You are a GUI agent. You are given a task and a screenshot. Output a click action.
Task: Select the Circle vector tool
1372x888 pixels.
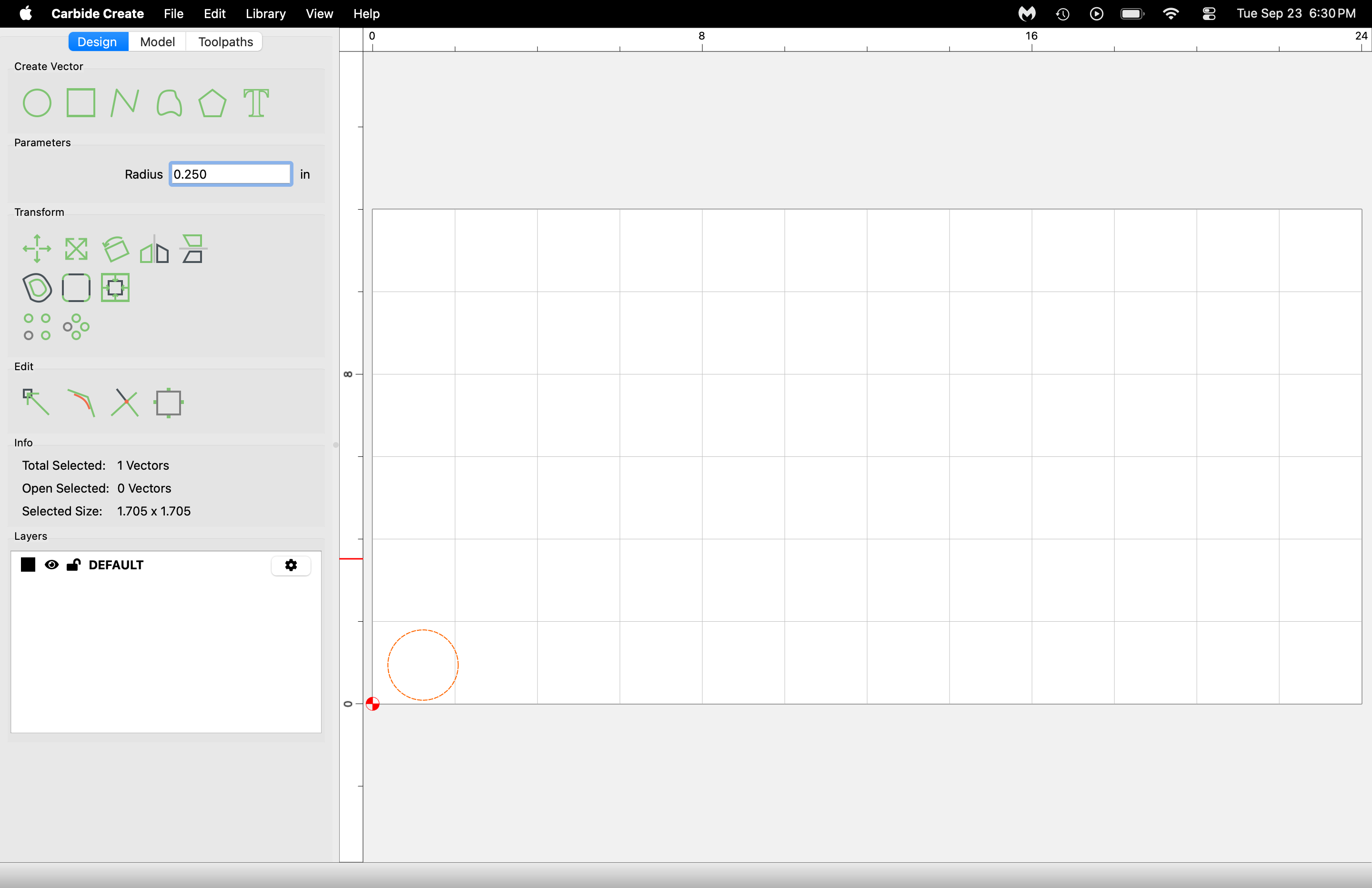pyautogui.click(x=37, y=103)
